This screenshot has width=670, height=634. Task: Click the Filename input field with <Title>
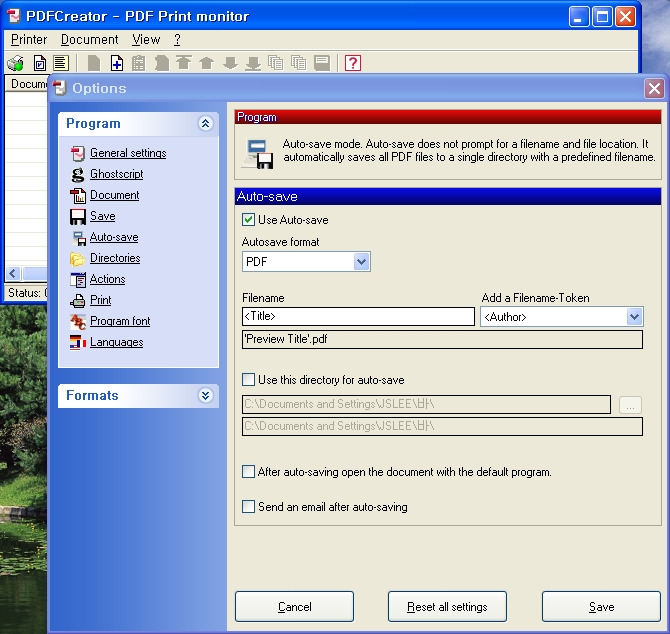[358, 317]
